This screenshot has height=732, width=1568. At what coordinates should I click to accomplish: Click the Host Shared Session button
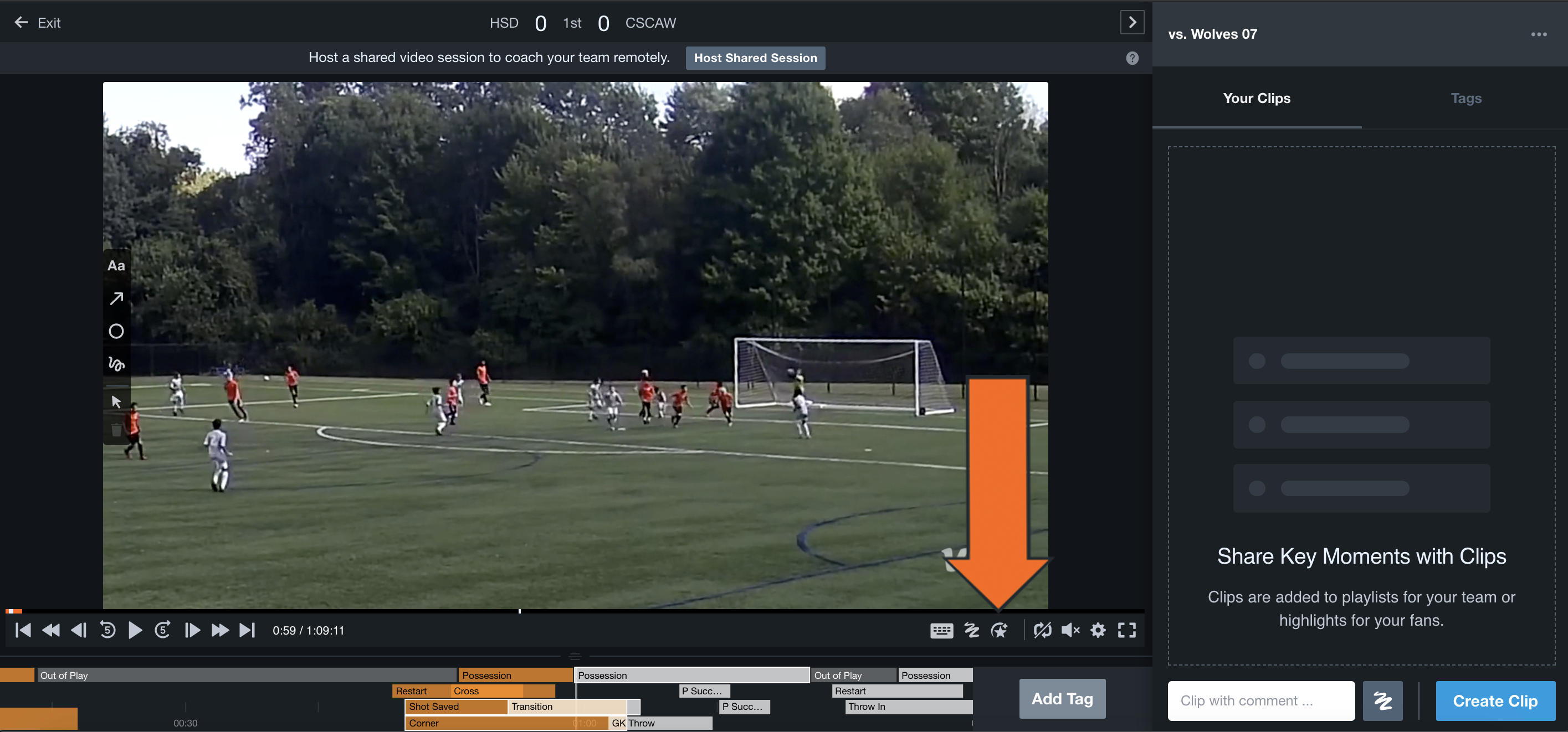755,58
